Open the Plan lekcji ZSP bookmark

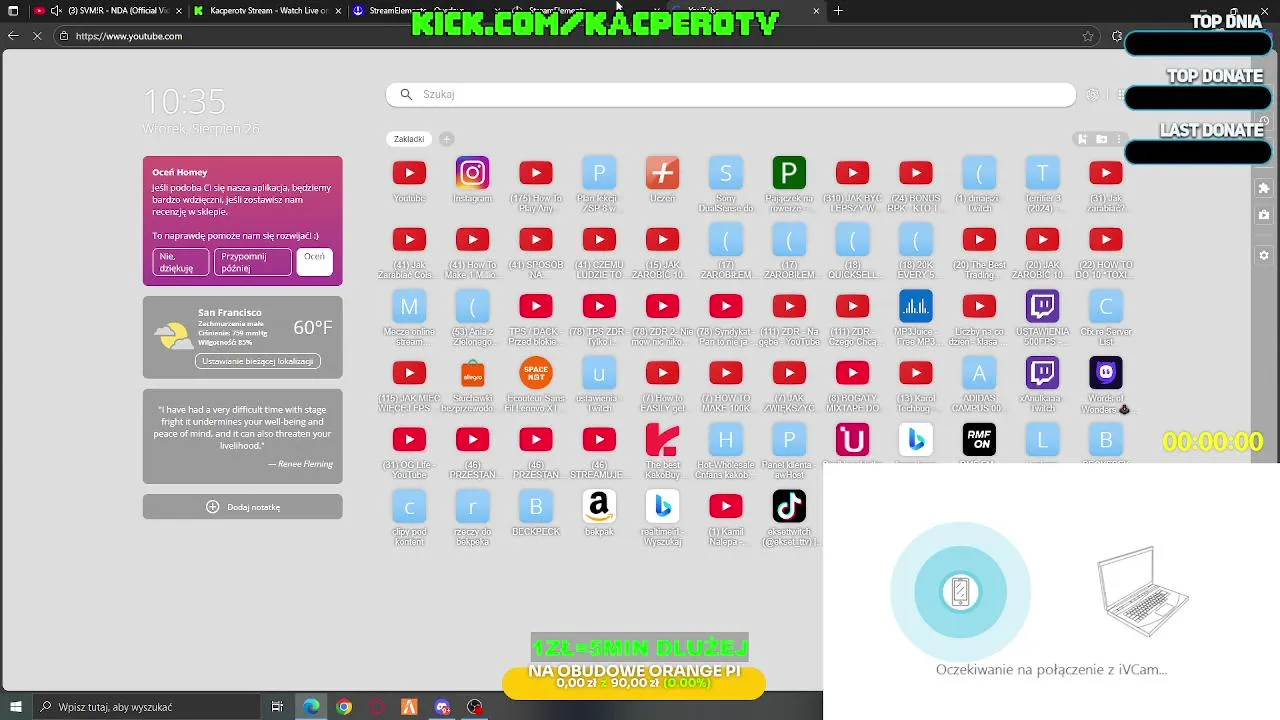[x=599, y=173]
